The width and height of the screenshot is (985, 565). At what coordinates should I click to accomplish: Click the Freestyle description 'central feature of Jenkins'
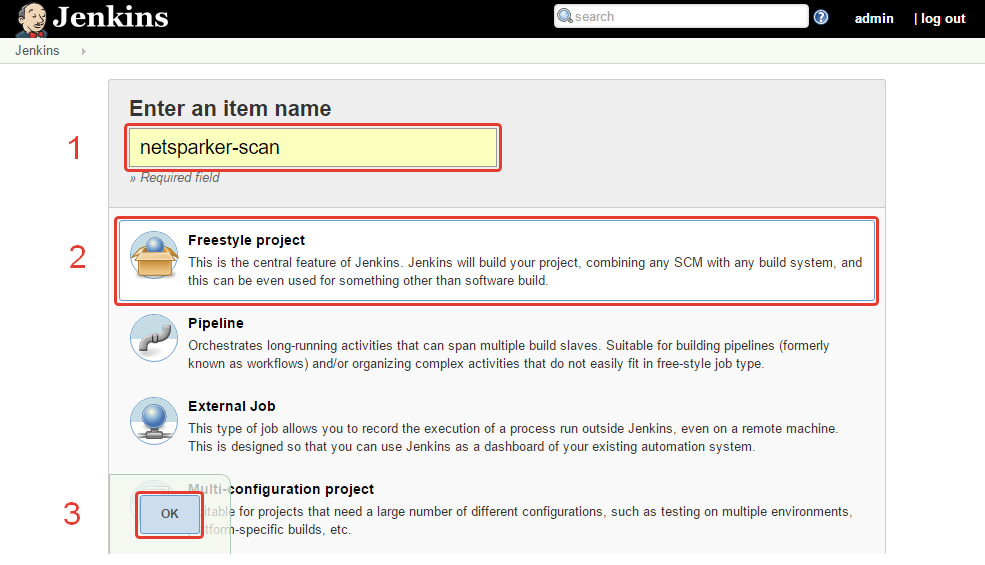525,272
